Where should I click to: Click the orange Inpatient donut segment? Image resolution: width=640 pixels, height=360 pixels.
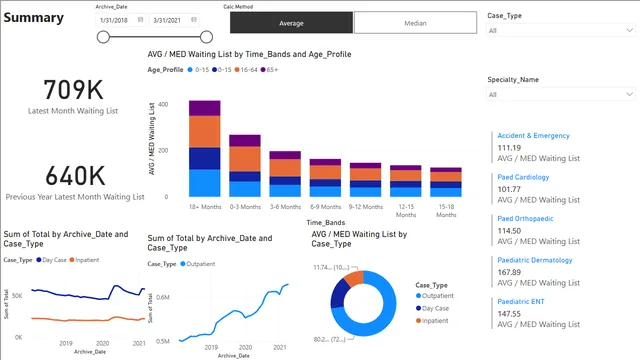[x=355, y=278]
